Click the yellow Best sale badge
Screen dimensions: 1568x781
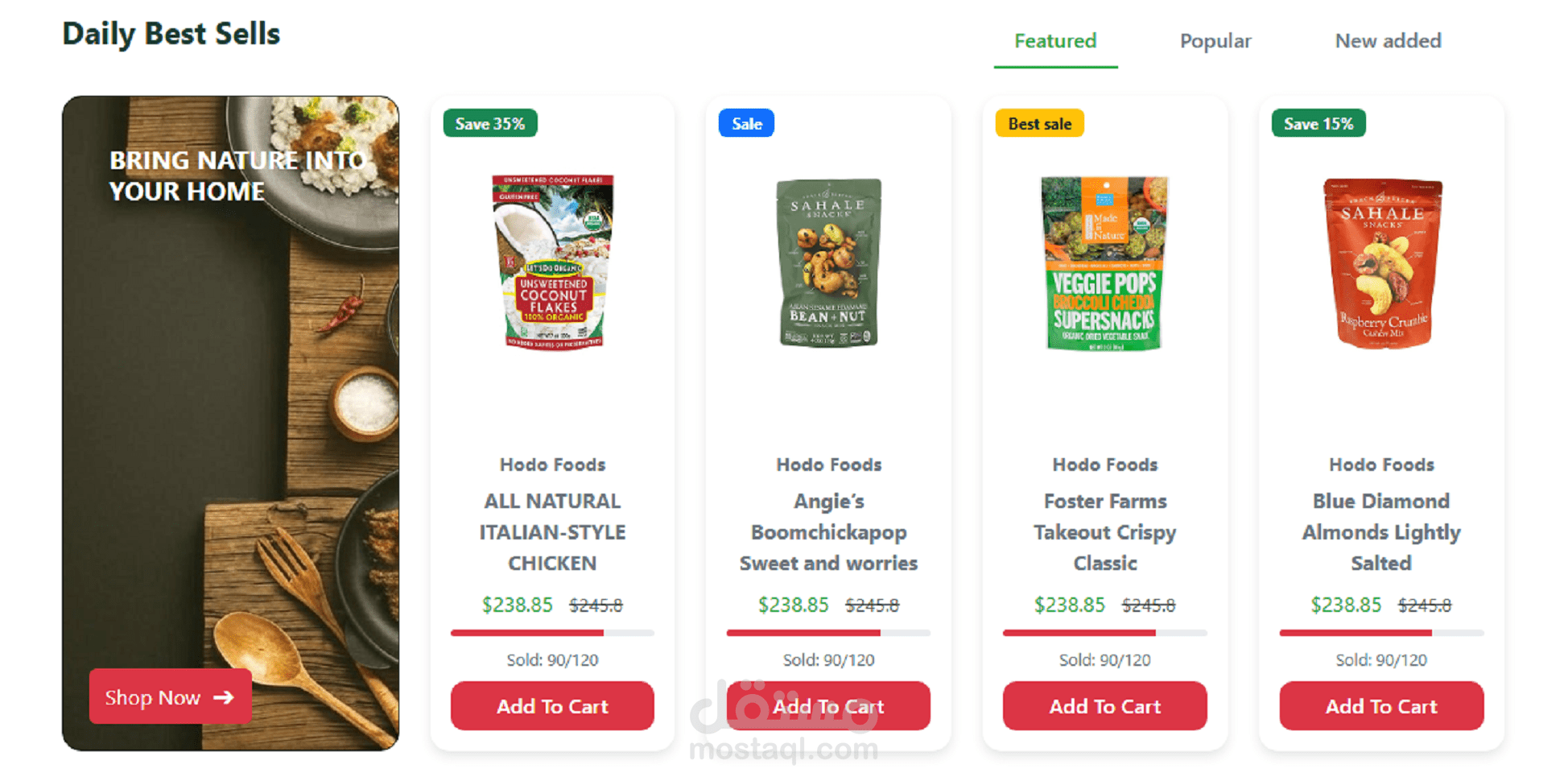coord(1039,124)
